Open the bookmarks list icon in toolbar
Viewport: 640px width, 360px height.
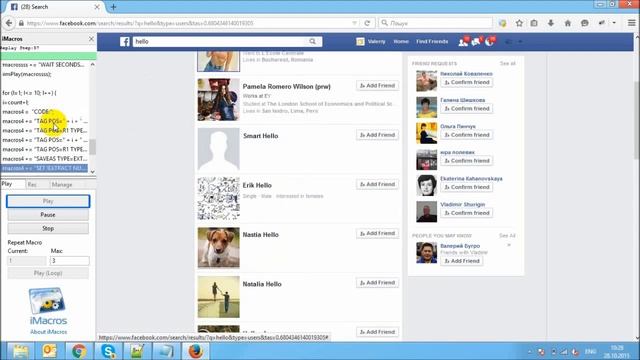click(534, 23)
